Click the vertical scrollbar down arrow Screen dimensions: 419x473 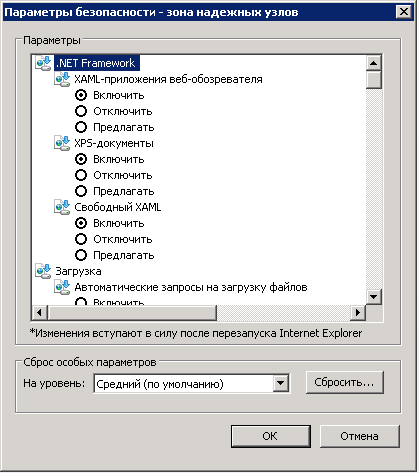[374, 297]
